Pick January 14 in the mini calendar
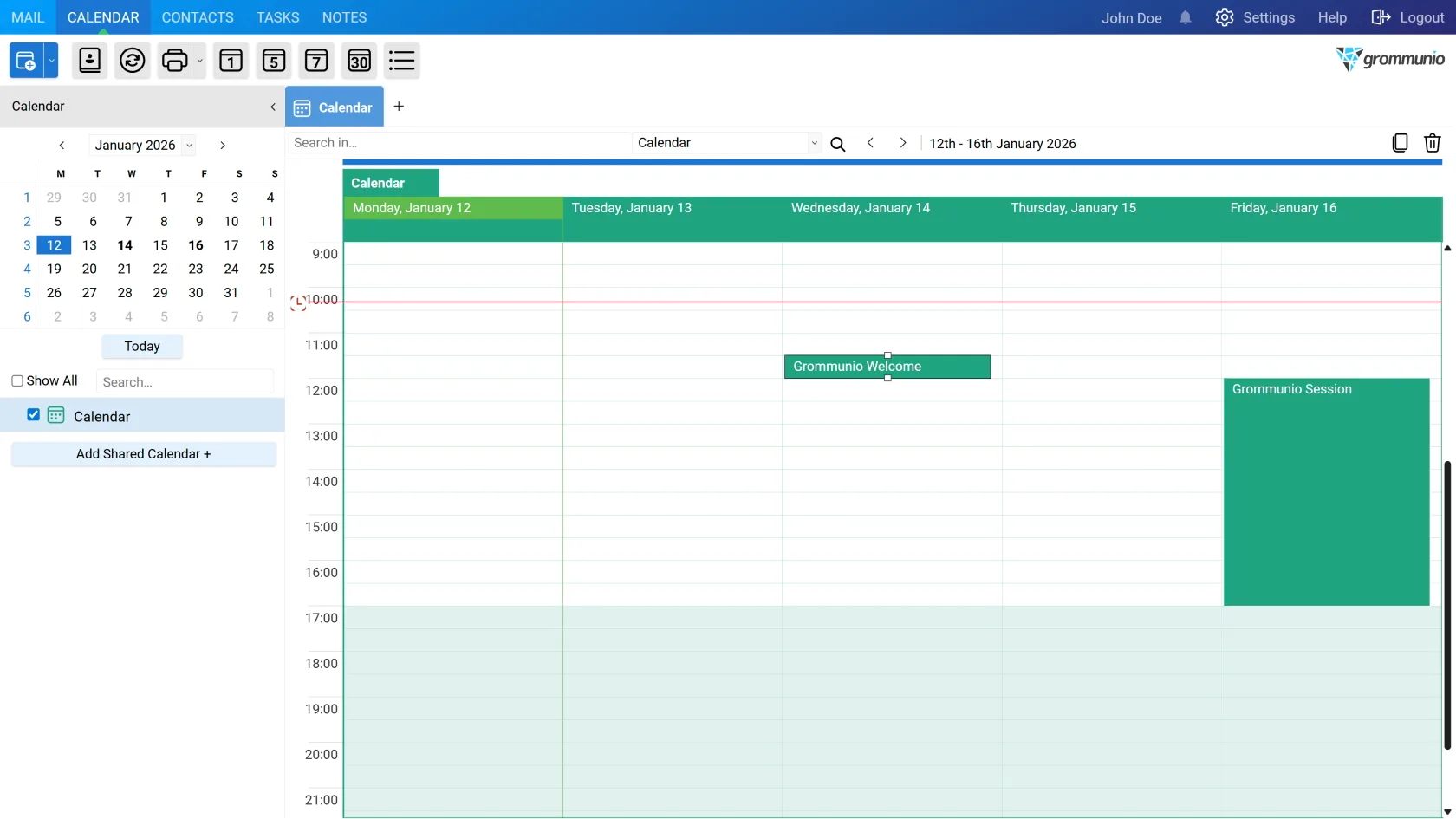This screenshot has height=819, width=1456. (125, 245)
